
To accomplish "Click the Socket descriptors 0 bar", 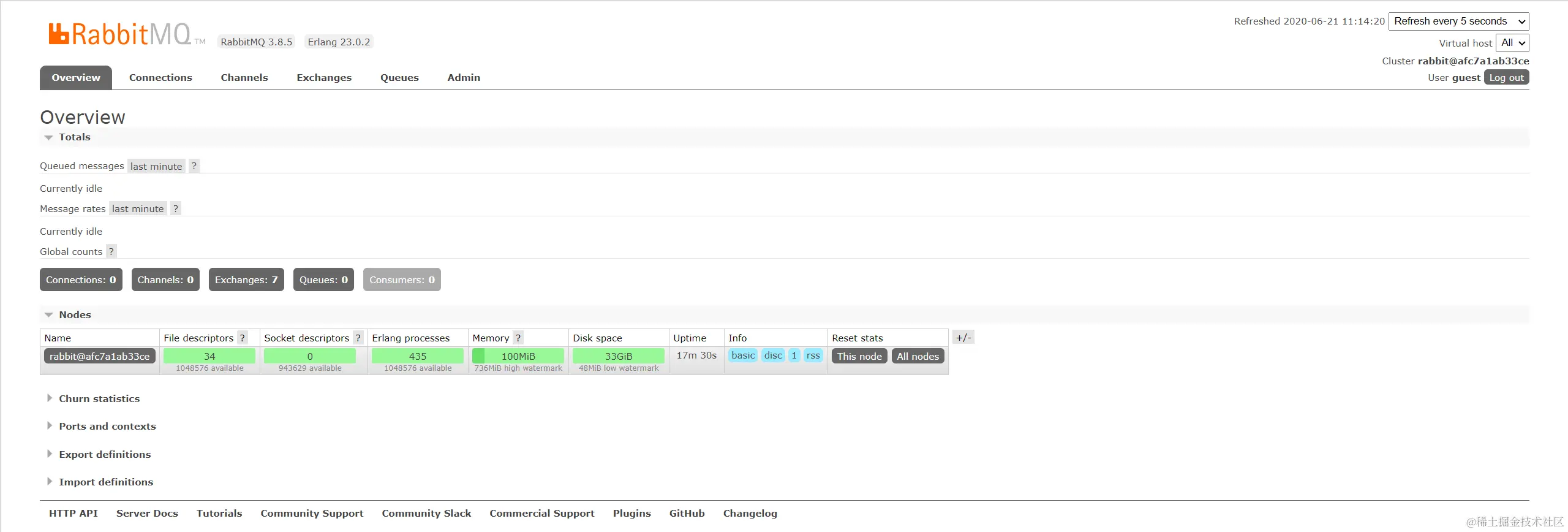I will point(310,356).
